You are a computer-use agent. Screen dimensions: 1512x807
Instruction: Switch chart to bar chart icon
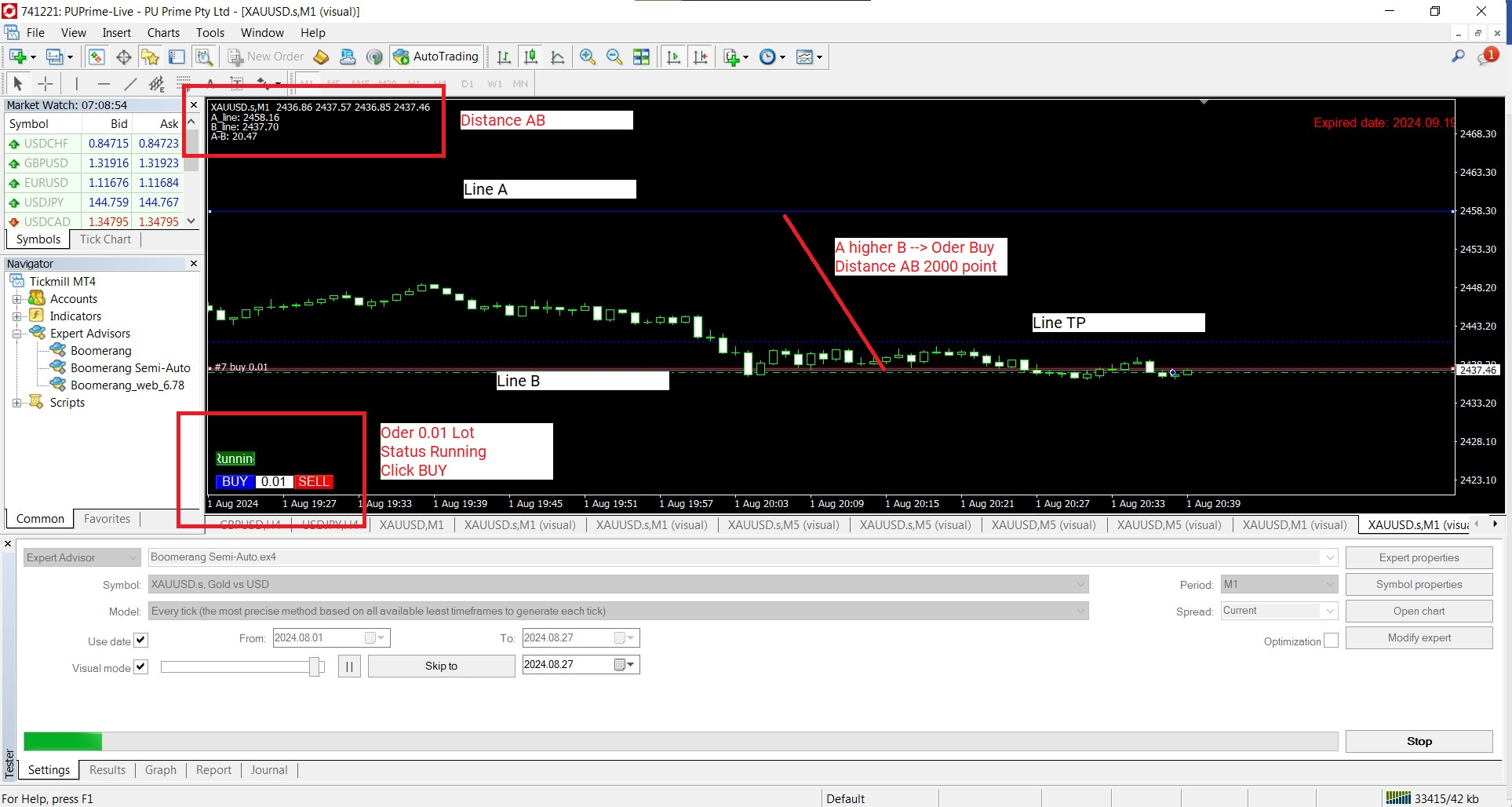coord(504,57)
